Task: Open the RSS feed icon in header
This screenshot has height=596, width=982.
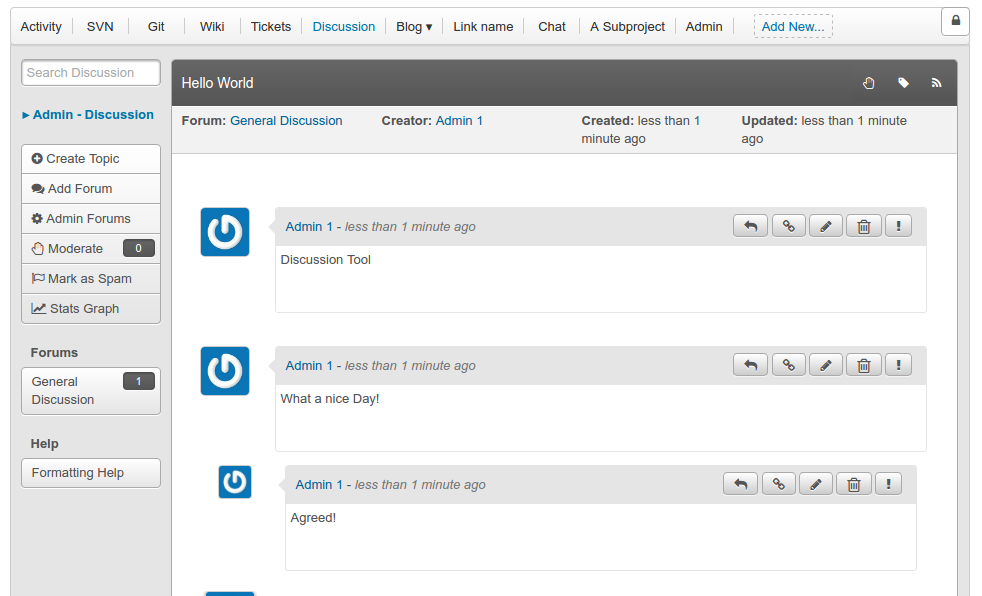Action: [937, 83]
